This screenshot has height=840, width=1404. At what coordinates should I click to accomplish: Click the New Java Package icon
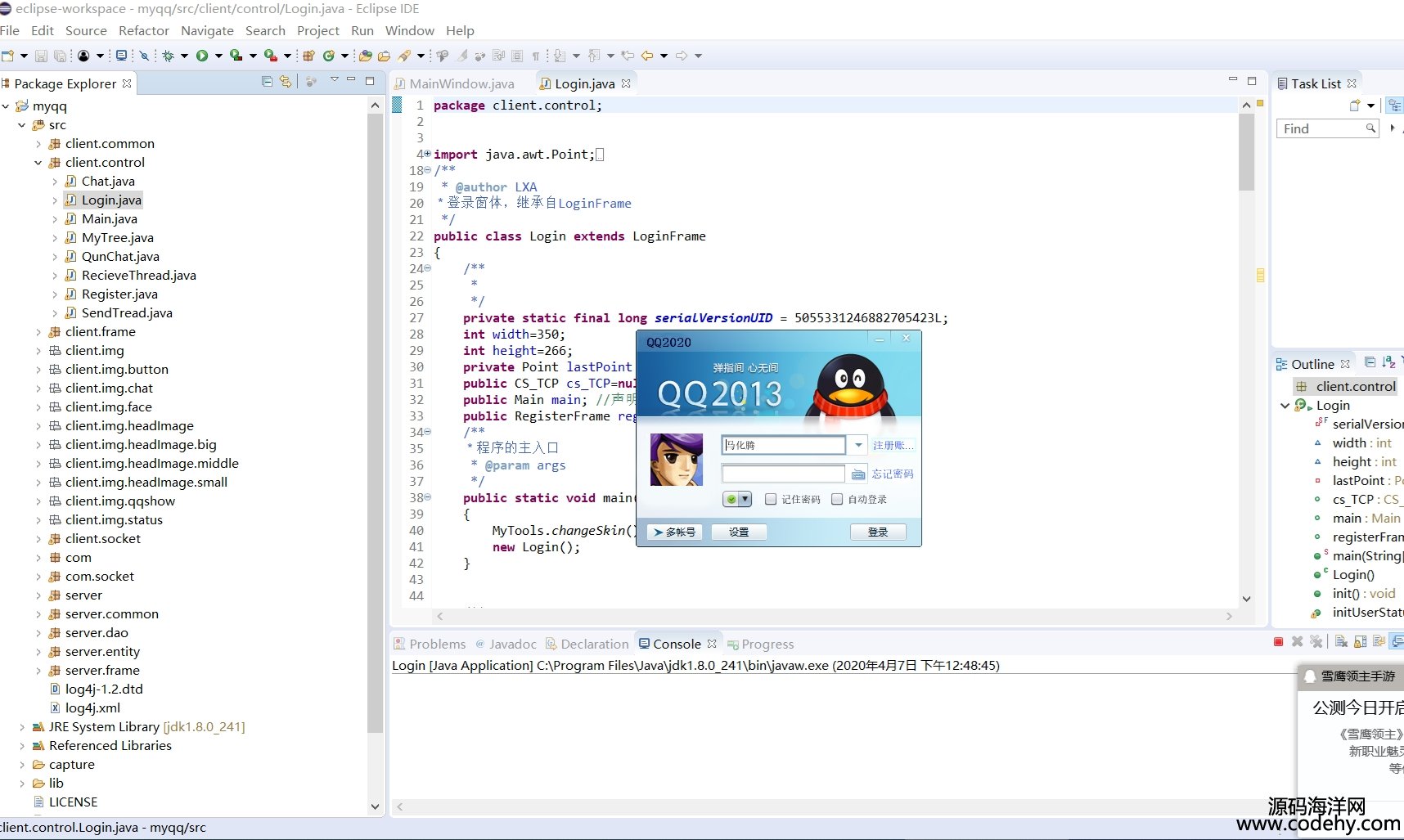click(308, 56)
